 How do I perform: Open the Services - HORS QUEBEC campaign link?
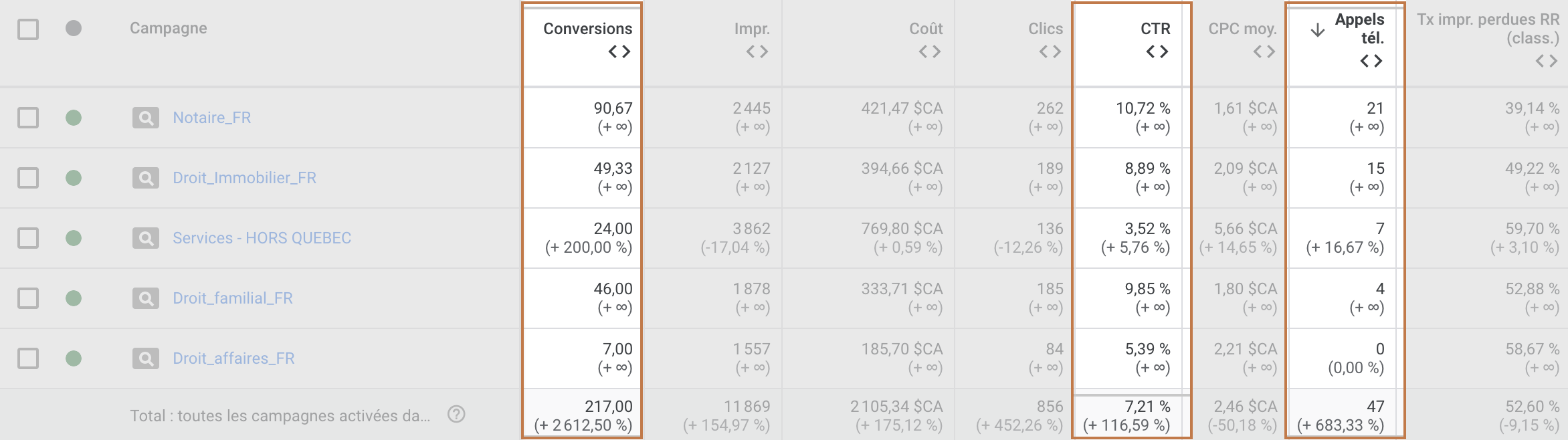point(262,237)
